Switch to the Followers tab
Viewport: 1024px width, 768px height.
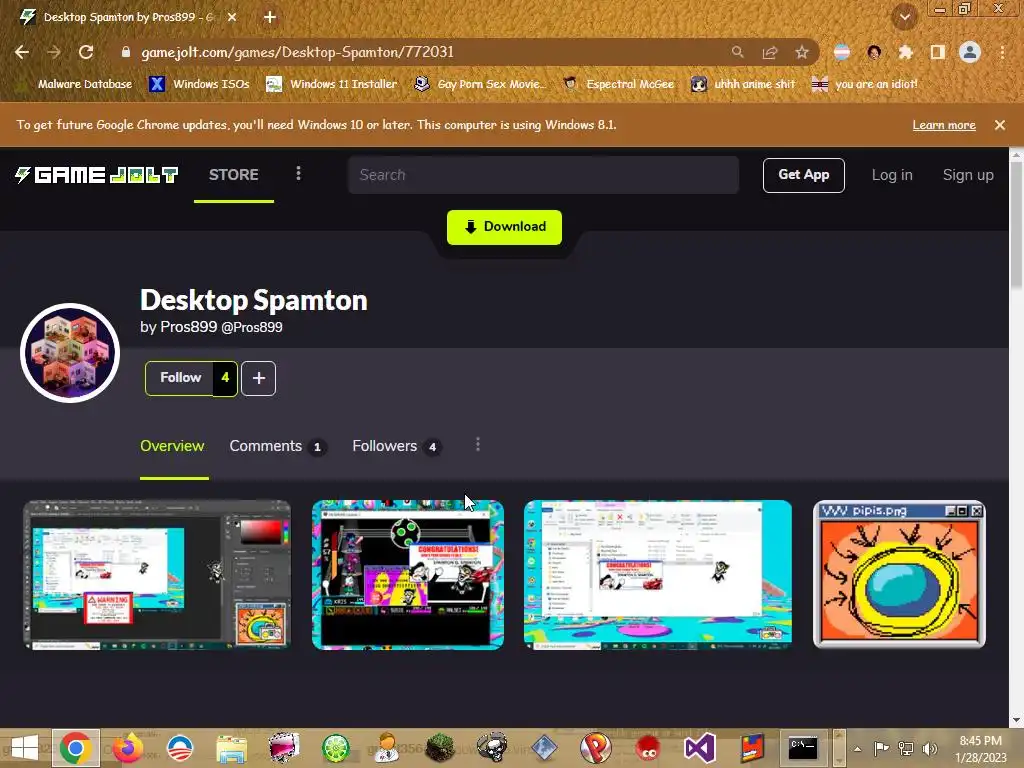pyautogui.click(x=396, y=446)
